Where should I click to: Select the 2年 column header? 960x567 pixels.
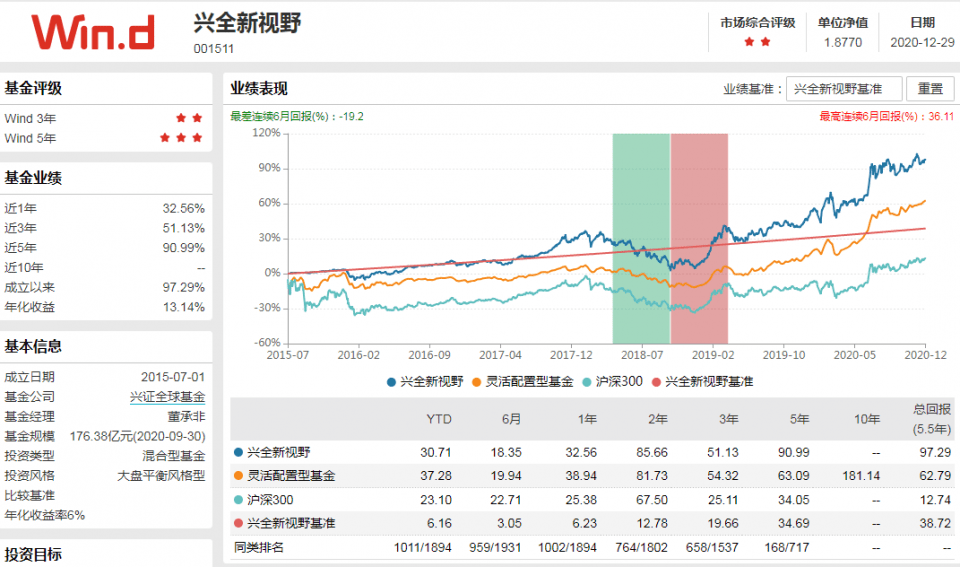pos(658,419)
